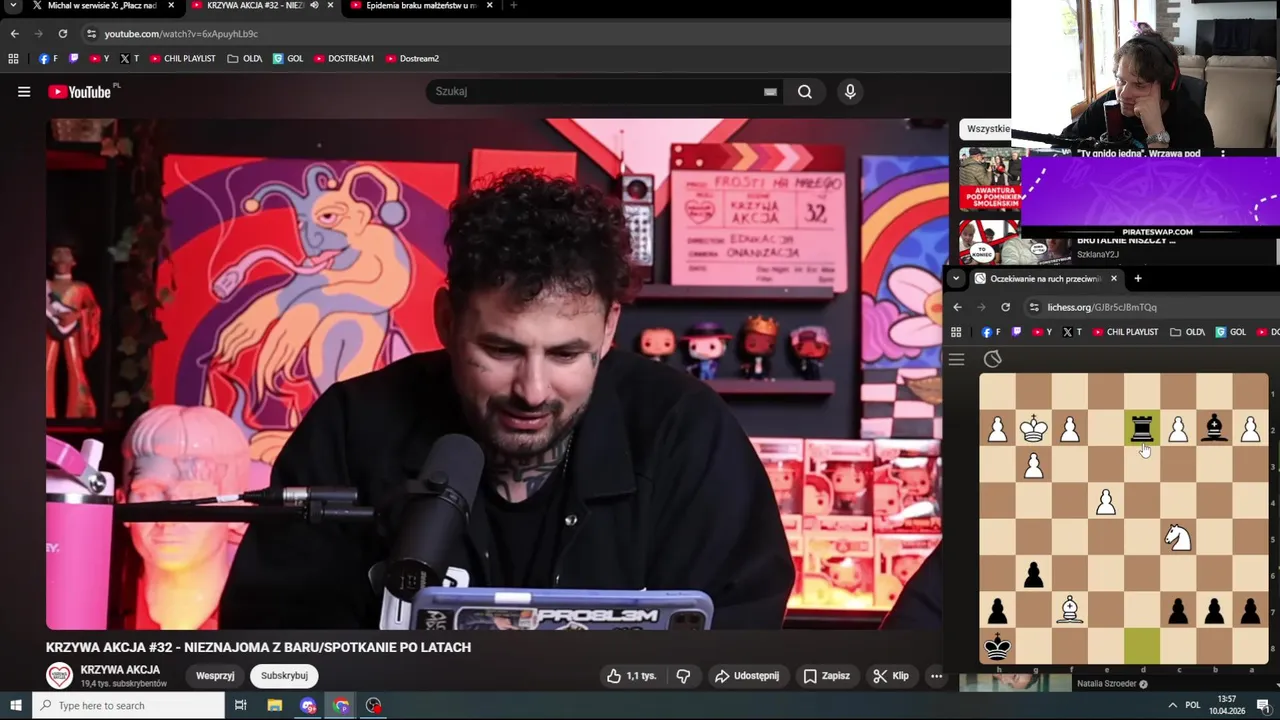
Task: Show hidden system tray icons
Action: 1172,706
